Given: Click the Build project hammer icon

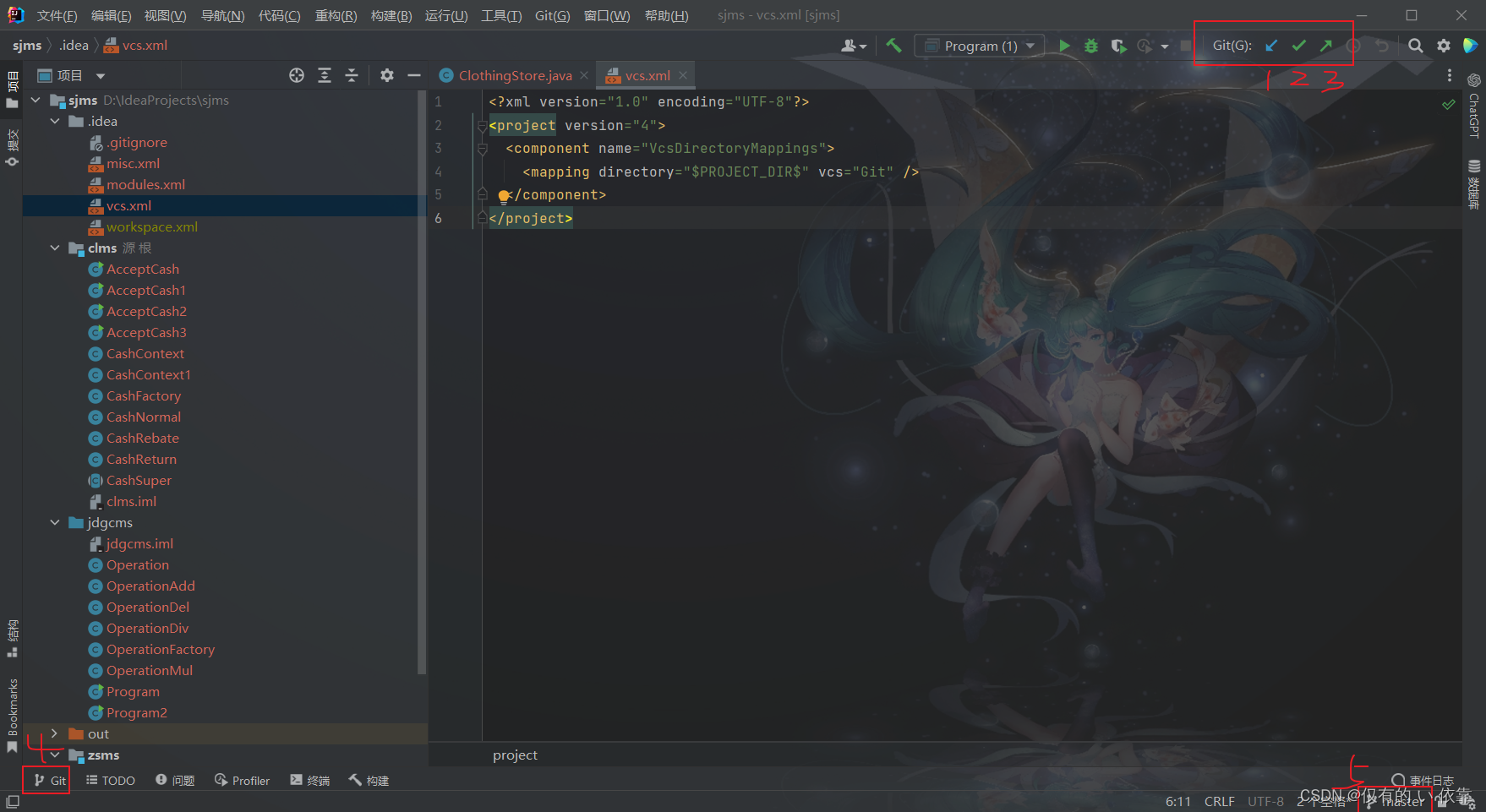Looking at the screenshot, I should (893, 46).
